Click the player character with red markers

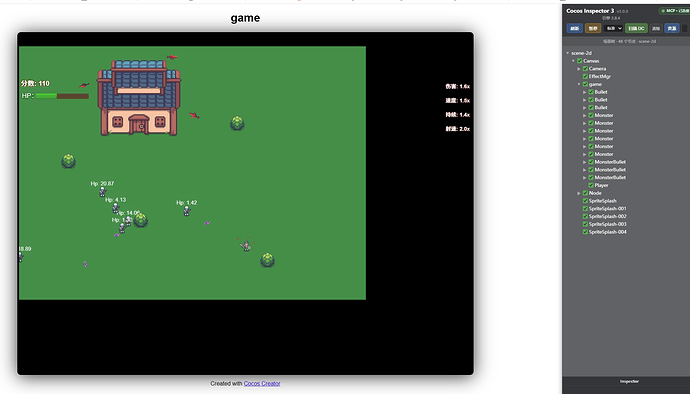click(246, 246)
